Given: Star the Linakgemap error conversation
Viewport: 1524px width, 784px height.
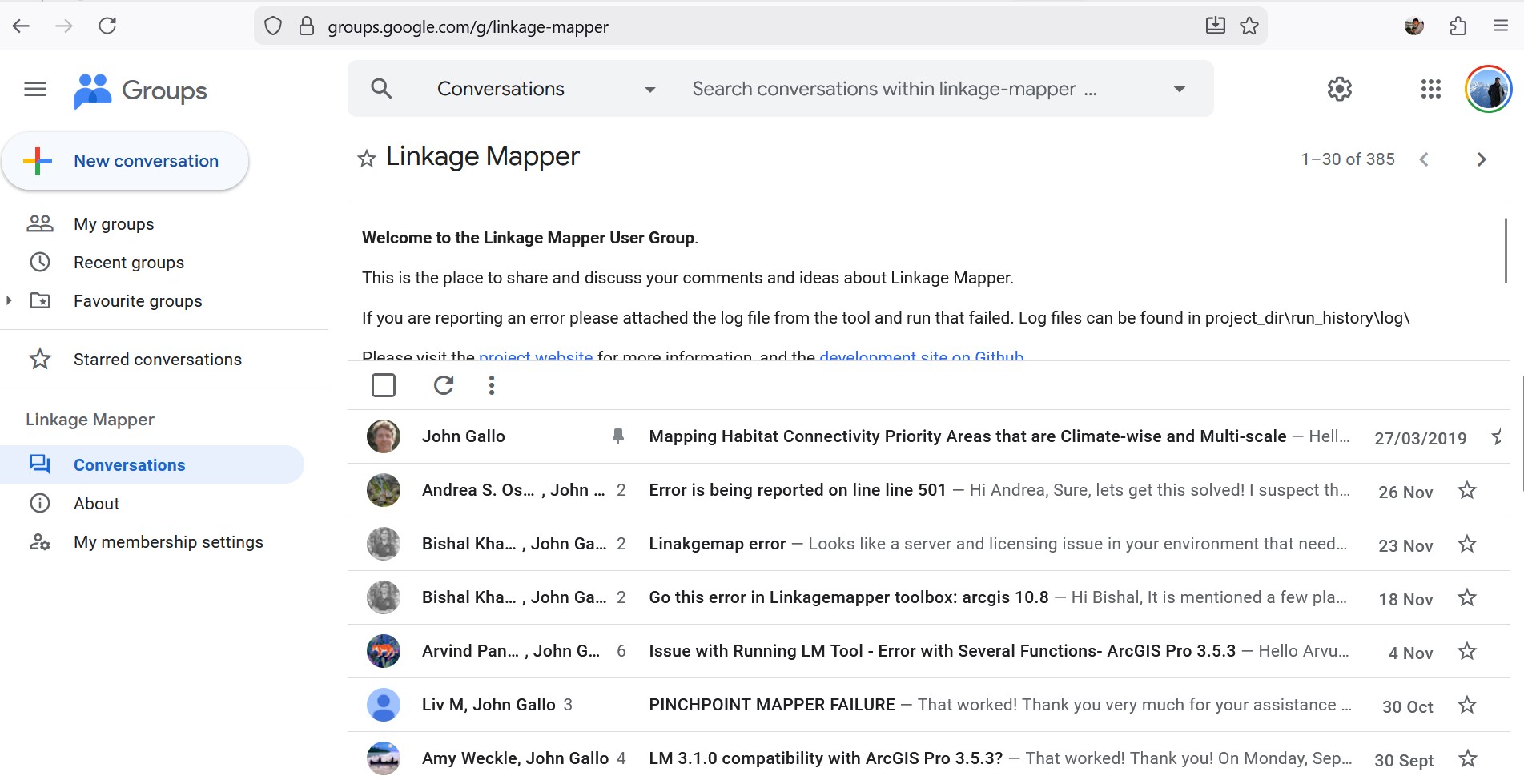Looking at the screenshot, I should (1466, 545).
